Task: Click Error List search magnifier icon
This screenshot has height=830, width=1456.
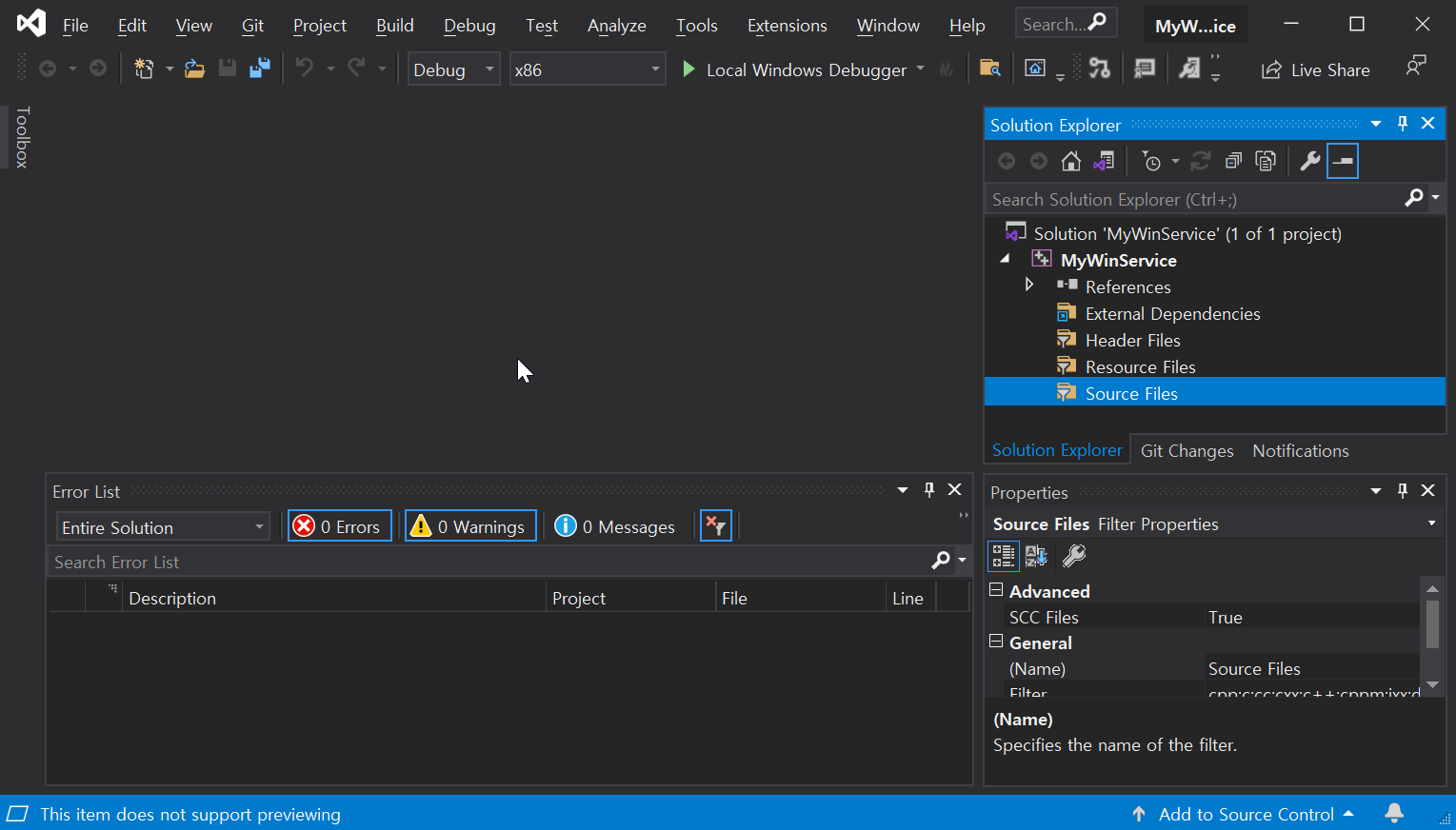Action: click(x=941, y=561)
